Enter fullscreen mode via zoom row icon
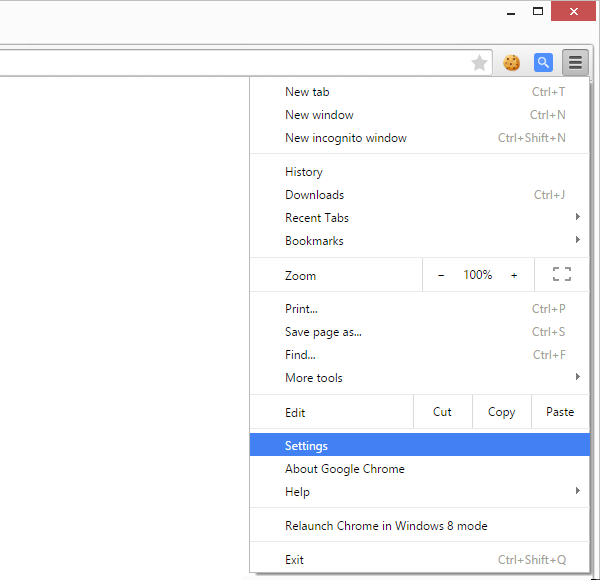This screenshot has height=580, width=600. pyautogui.click(x=561, y=275)
